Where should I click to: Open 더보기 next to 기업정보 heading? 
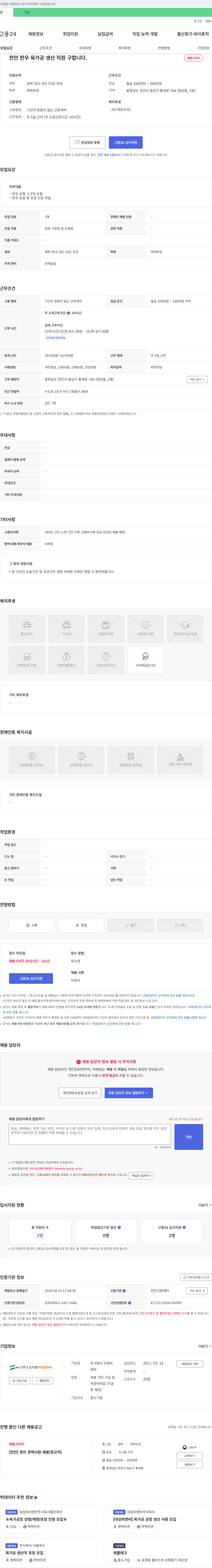[x=205, y=1346]
